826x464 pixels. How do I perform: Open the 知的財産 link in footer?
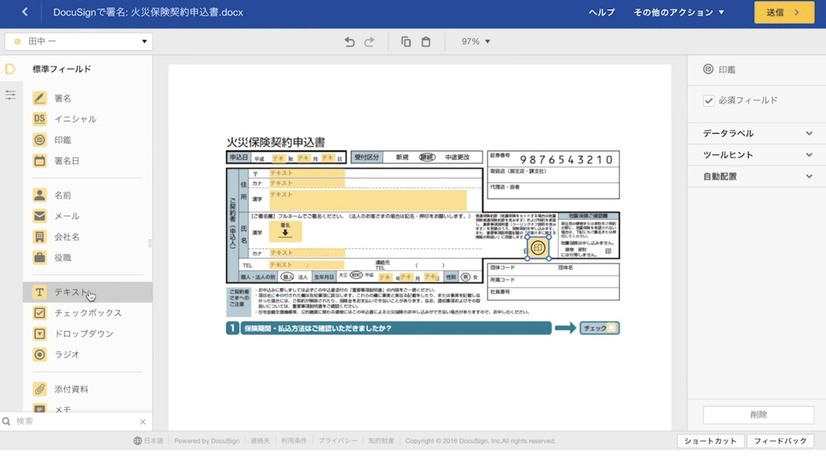pyautogui.click(x=381, y=441)
